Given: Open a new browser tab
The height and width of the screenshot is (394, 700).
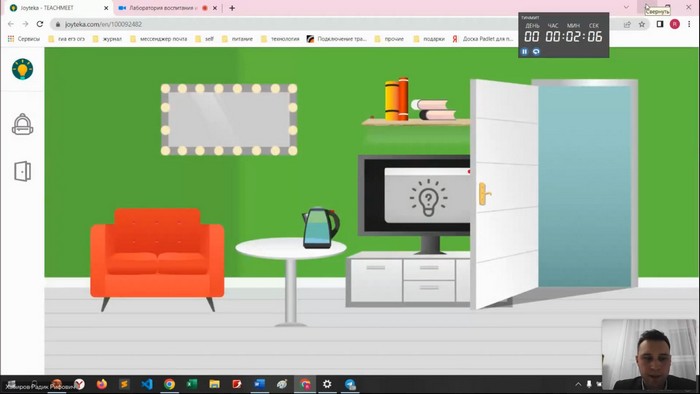Looking at the screenshot, I should [232, 8].
